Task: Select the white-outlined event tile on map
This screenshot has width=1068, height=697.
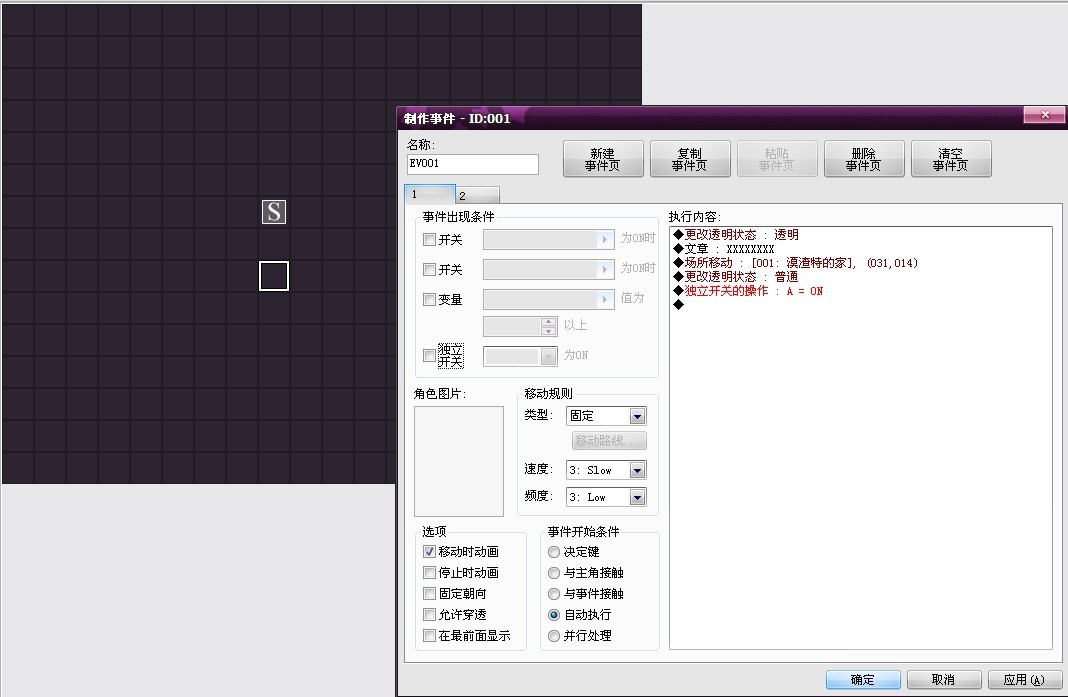Action: pyautogui.click(x=274, y=276)
